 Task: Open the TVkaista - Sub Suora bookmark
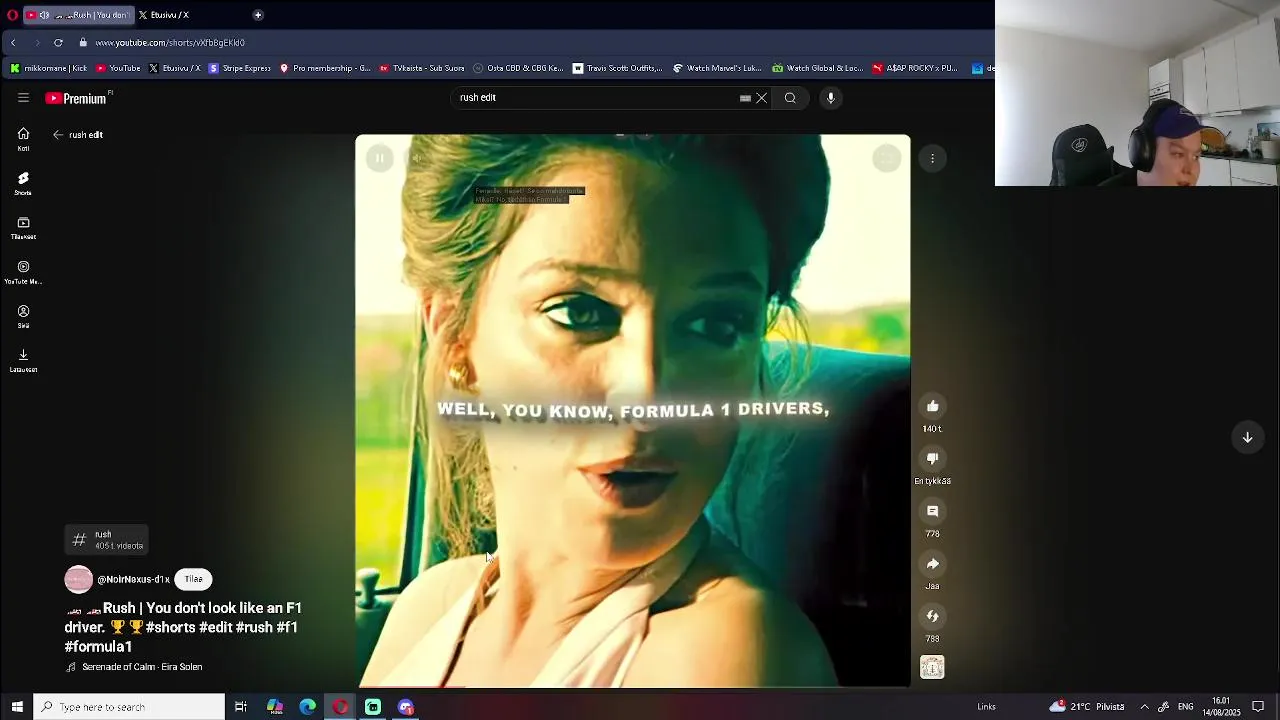[421, 68]
